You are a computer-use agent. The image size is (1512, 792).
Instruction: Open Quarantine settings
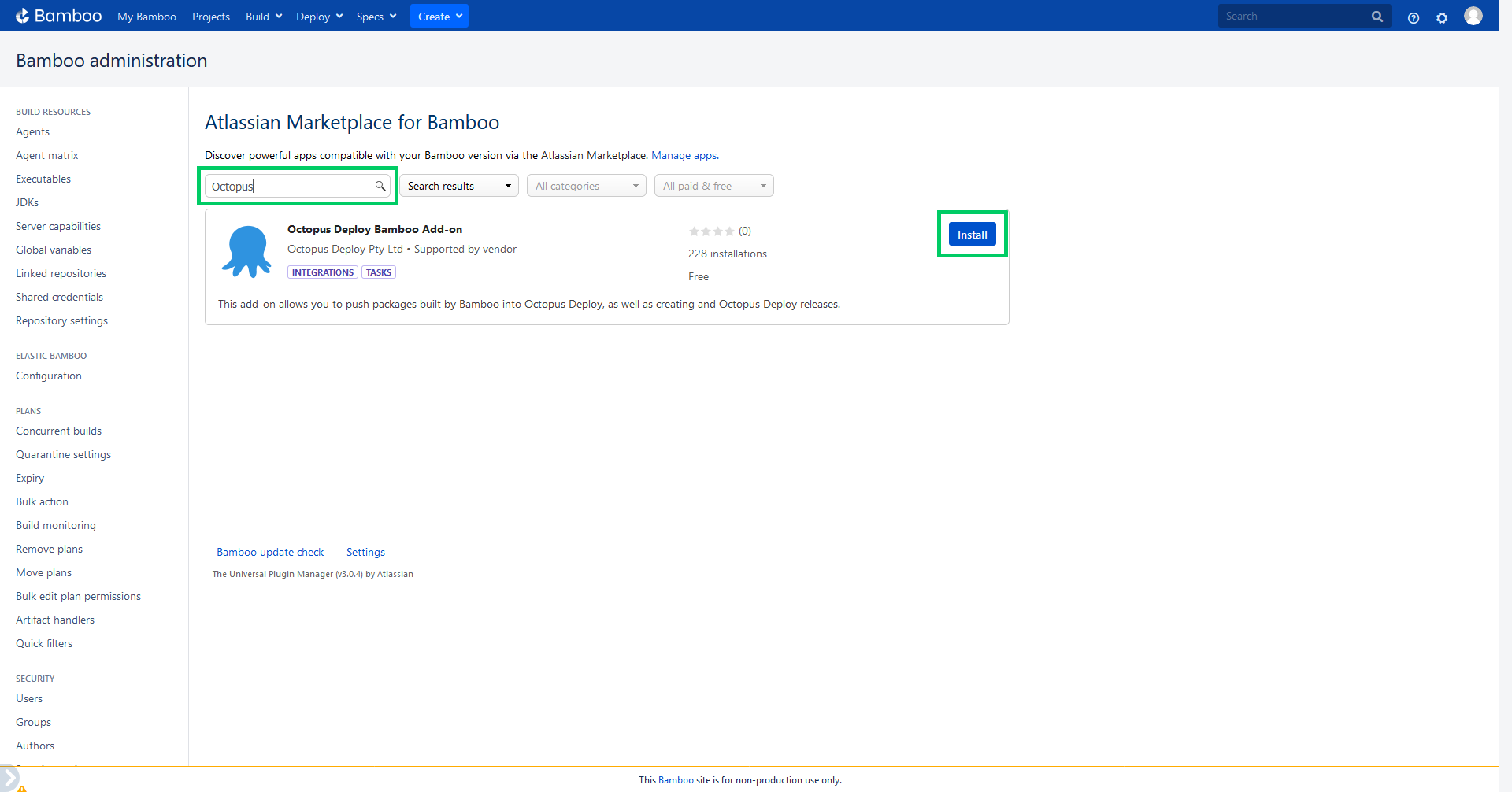click(63, 454)
